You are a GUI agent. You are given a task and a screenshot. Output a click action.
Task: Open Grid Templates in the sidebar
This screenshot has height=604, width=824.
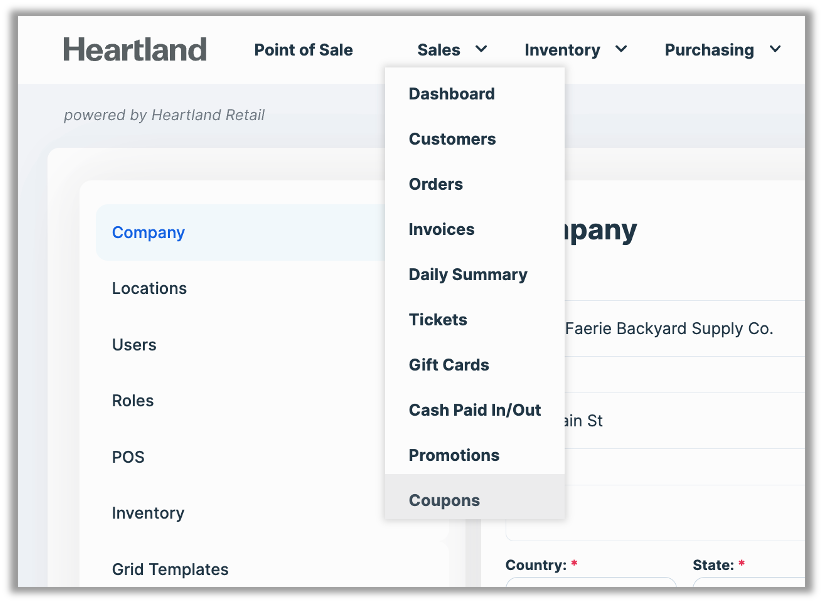170,569
